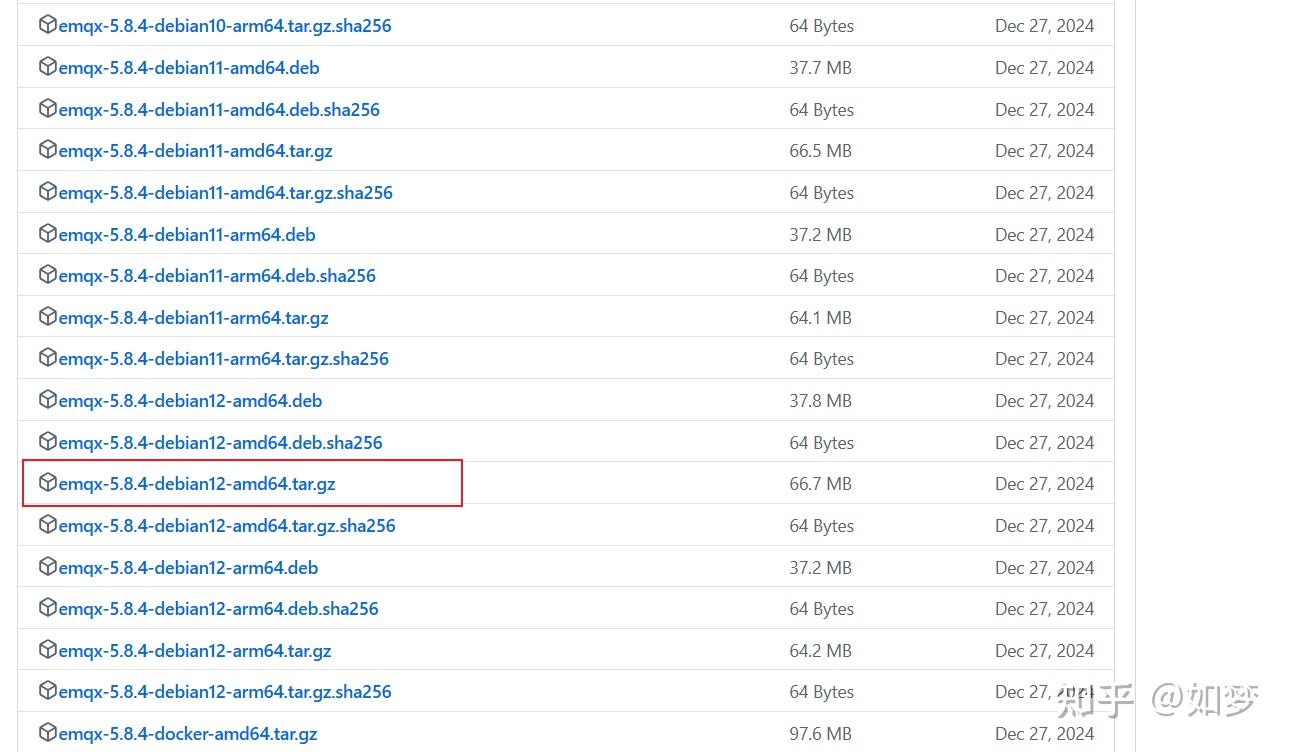Open emqx-5.8.4-debian11-amd64.deb.sha256 checksum link

(219, 110)
